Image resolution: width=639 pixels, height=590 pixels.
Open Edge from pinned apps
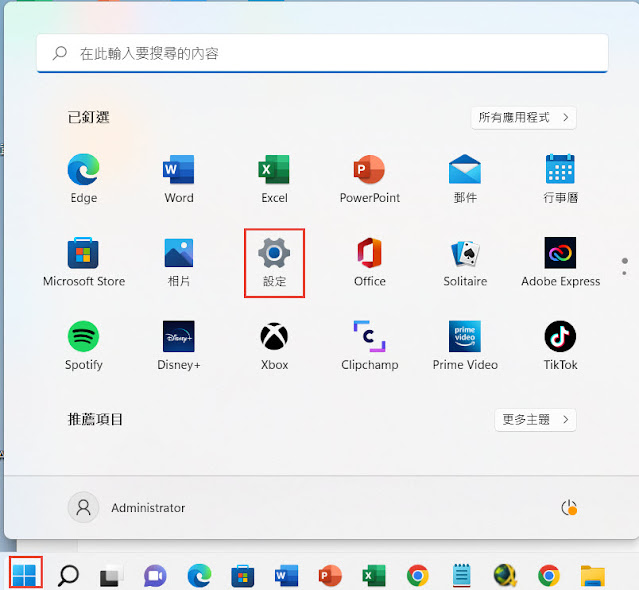[x=84, y=178]
